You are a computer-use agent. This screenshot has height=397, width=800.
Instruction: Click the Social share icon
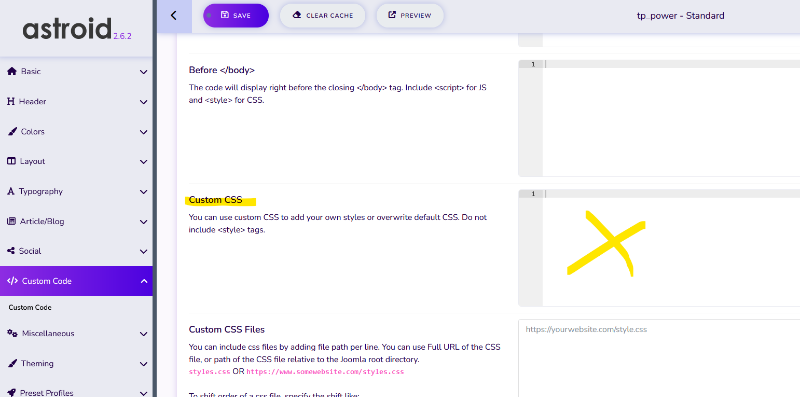11,251
